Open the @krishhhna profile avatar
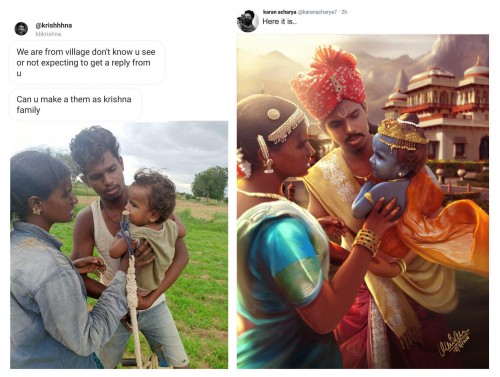 (x=21, y=29)
